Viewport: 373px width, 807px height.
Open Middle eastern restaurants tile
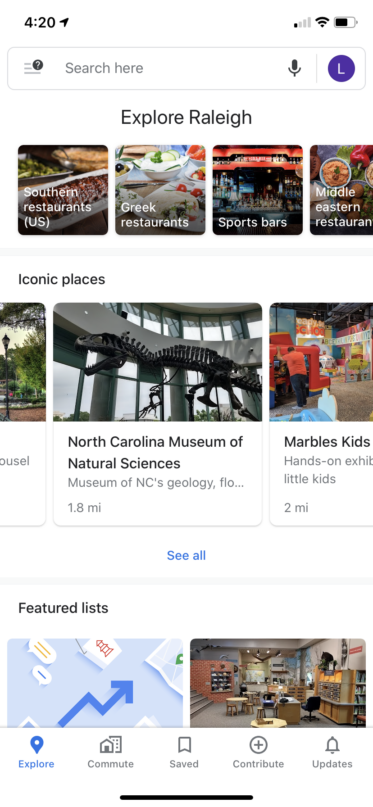(x=342, y=190)
